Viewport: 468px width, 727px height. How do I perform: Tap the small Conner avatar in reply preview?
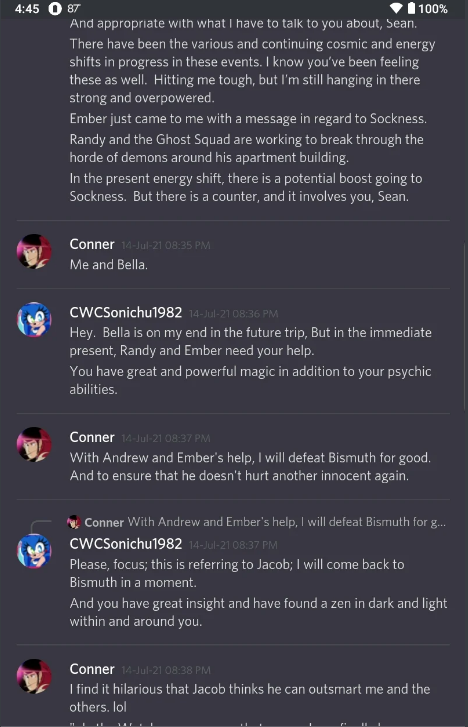click(x=74, y=522)
